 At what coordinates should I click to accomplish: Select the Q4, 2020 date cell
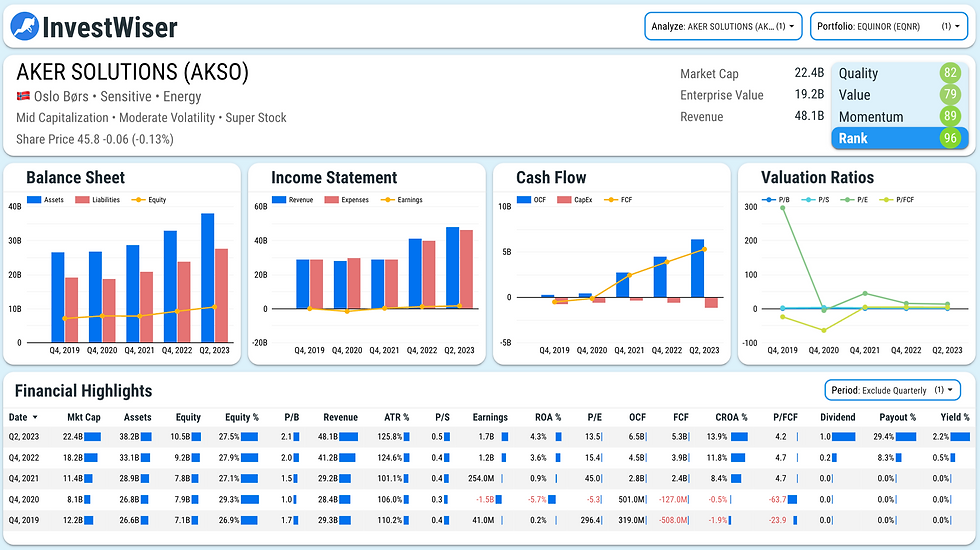[24, 499]
